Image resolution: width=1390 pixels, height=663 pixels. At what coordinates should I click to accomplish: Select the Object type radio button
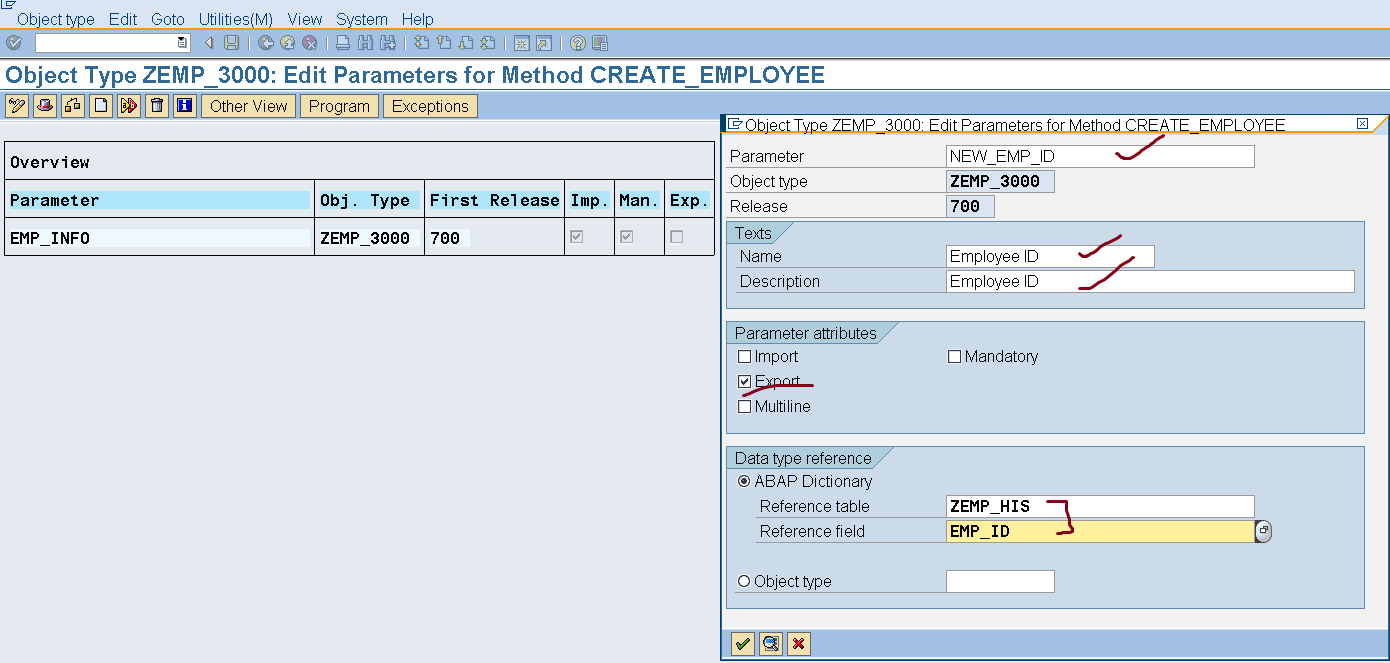tap(744, 582)
